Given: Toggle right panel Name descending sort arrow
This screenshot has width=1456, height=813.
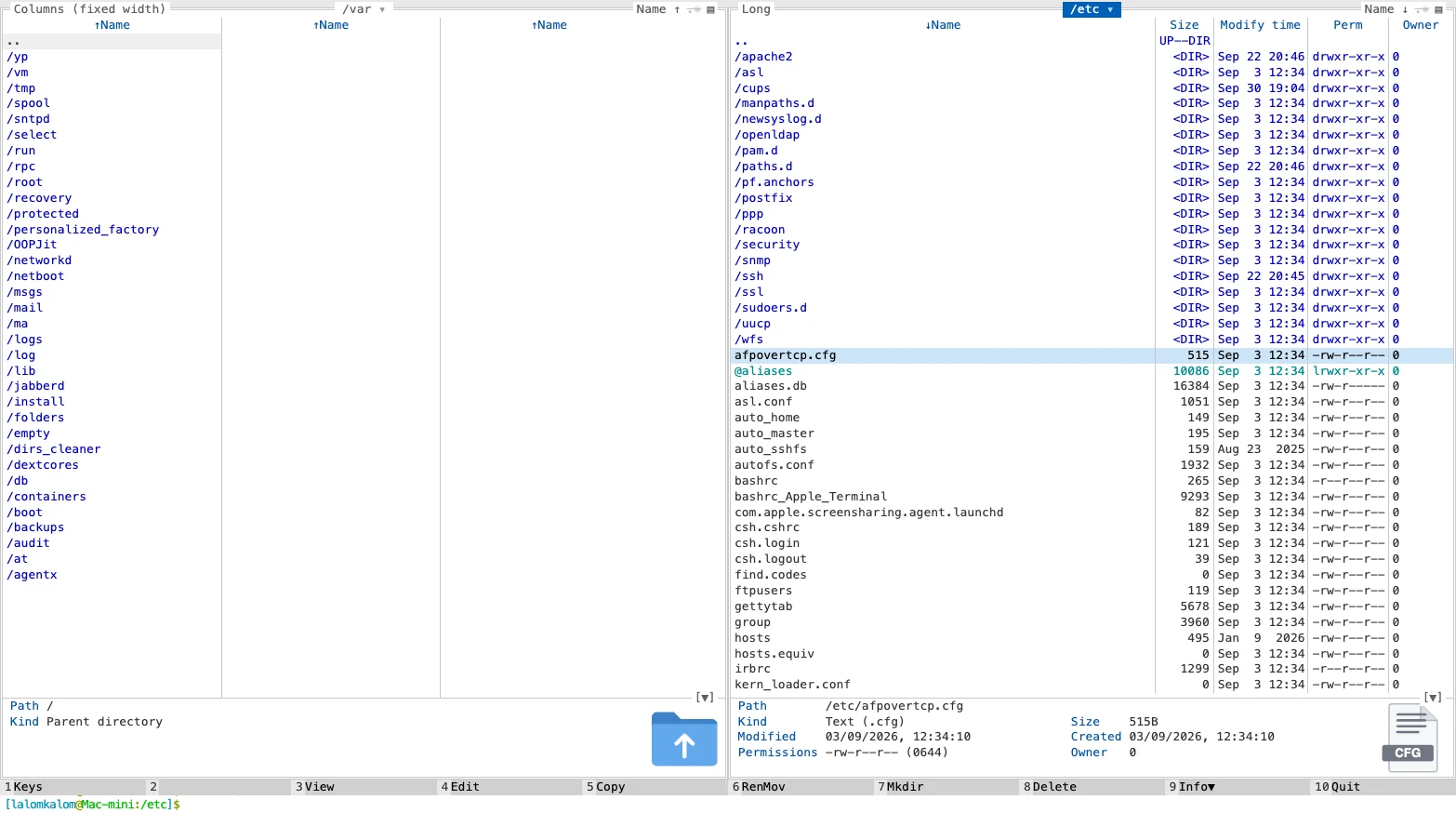Looking at the screenshot, I should (1405, 9).
